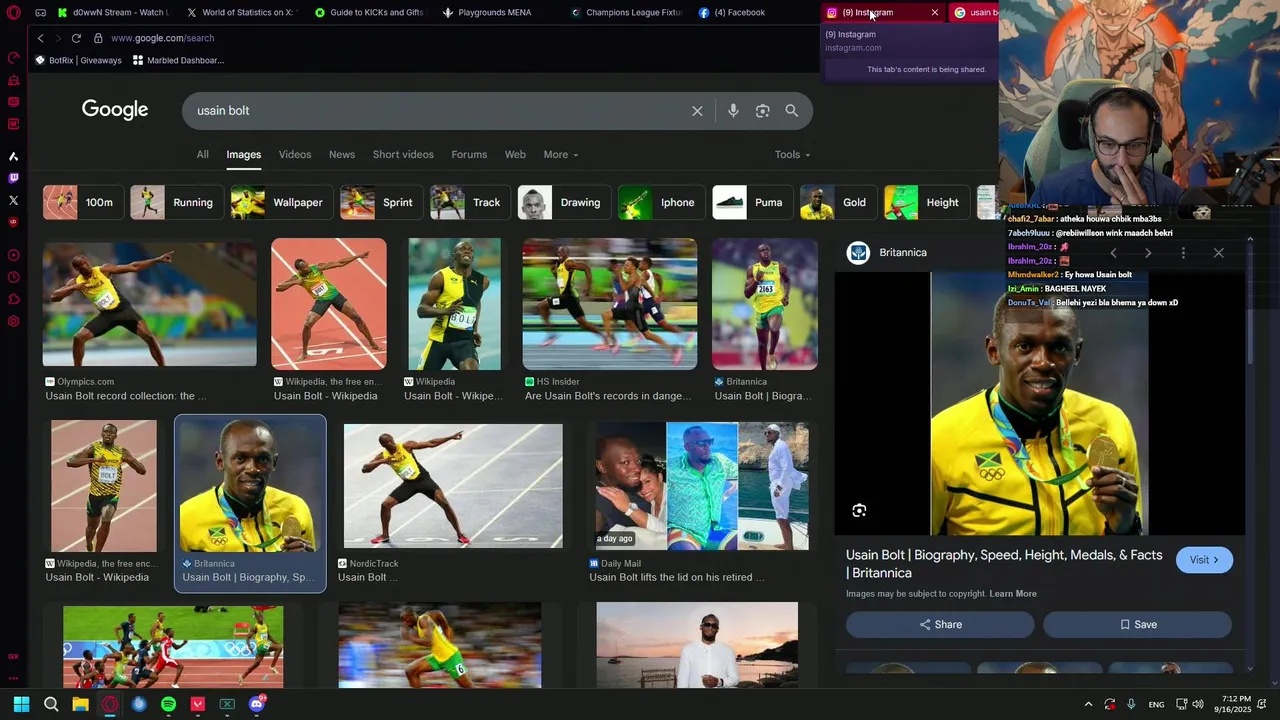Filter images by Wallpaper chip
1280x720 pixels.
tap(281, 203)
